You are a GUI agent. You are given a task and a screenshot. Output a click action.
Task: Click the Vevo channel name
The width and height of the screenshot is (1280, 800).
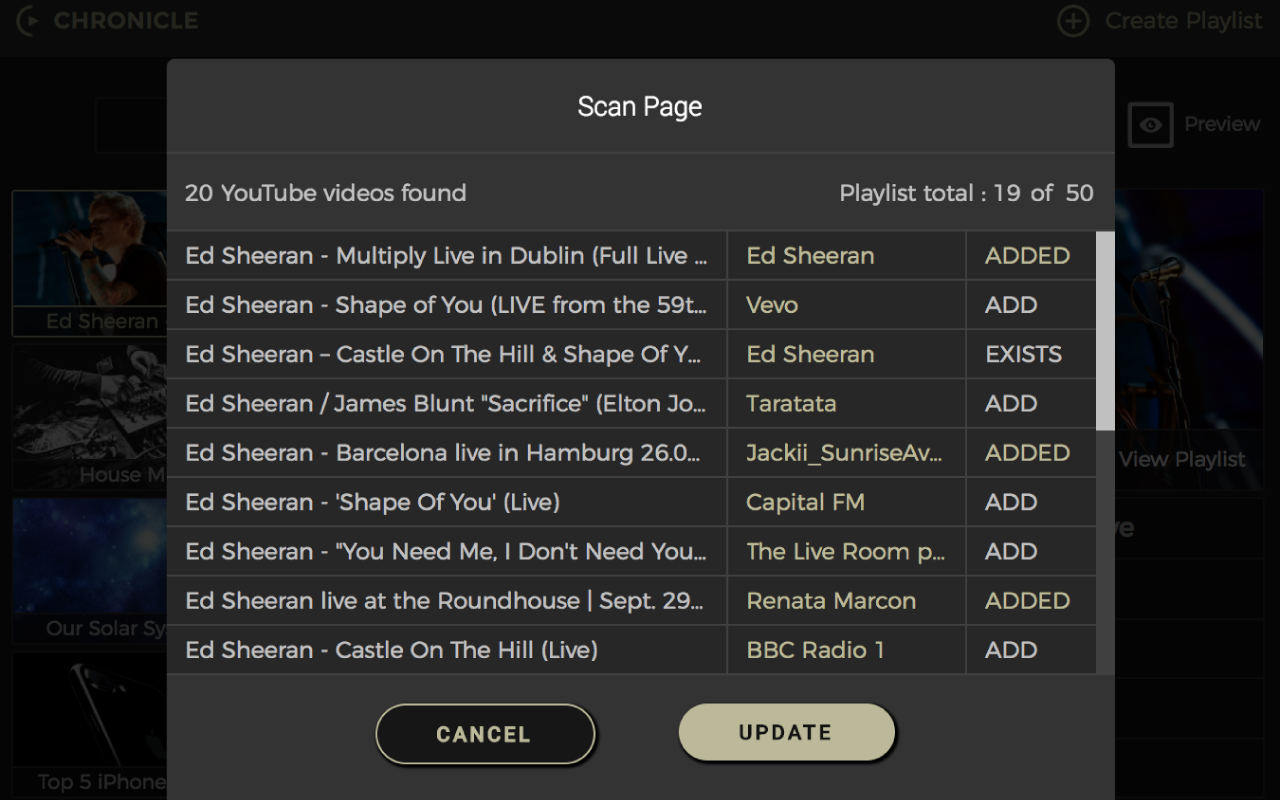pyautogui.click(x=772, y=305)
